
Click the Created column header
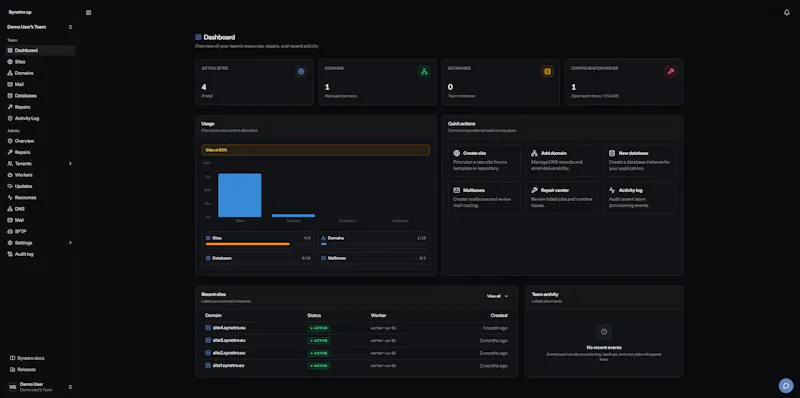click(499, 315)
